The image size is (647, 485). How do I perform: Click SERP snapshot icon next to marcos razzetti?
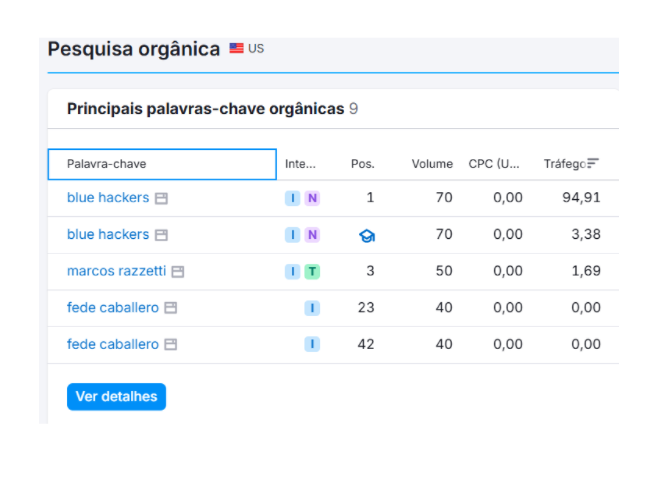pos(178,272)
